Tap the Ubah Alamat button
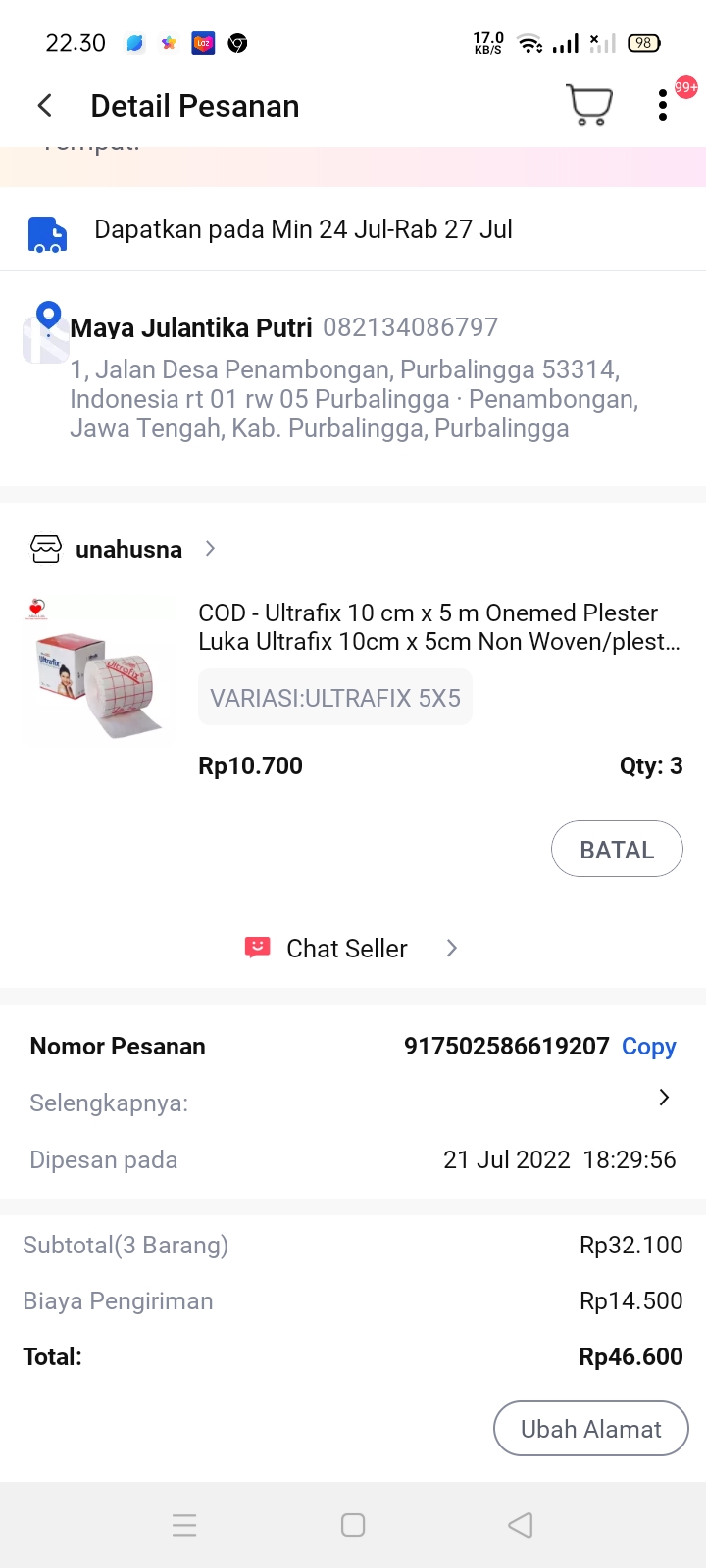 coord(590,1429)
